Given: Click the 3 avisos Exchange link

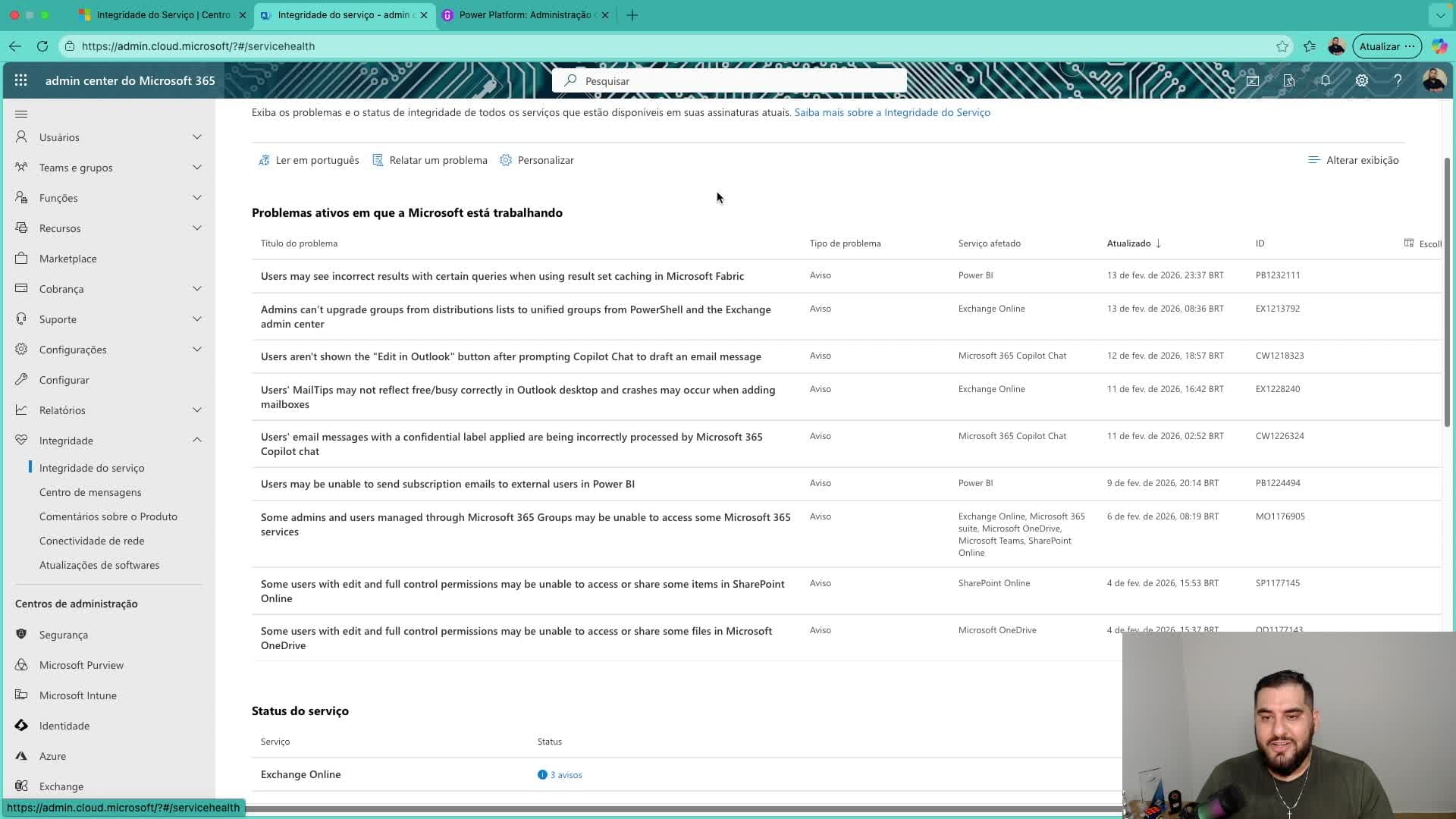Looking at the screenshot, I should point(566,775).
